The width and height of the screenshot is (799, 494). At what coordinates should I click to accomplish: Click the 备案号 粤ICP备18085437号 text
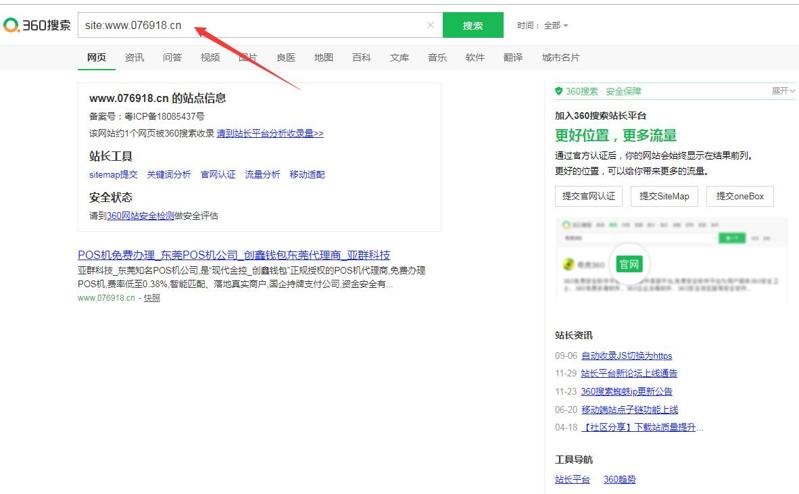point(147,116)
